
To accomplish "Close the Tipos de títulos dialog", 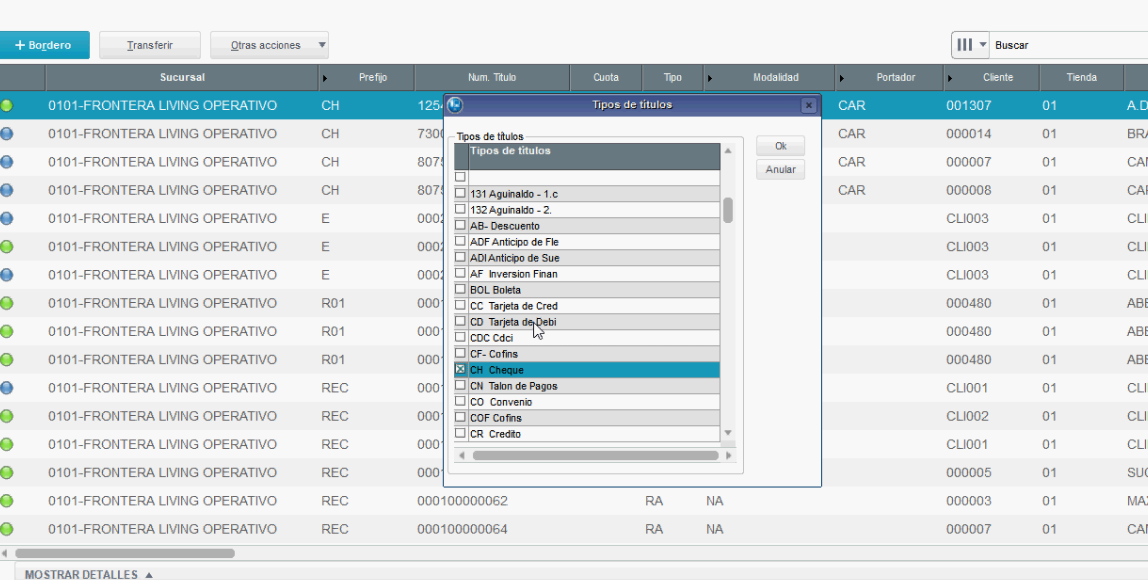I will pos(808,105).
